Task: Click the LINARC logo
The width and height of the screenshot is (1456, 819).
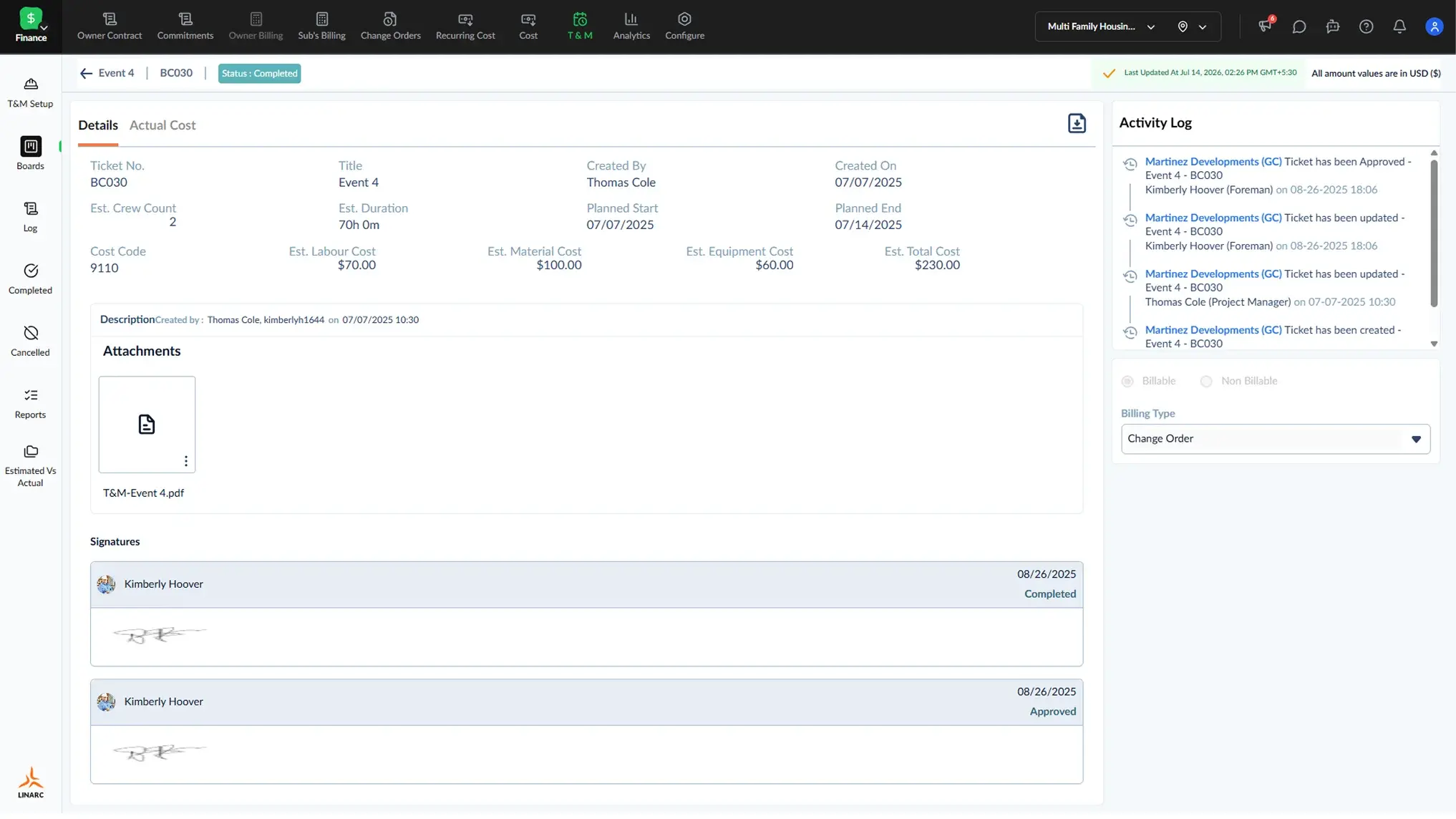Action: [31, 782]
